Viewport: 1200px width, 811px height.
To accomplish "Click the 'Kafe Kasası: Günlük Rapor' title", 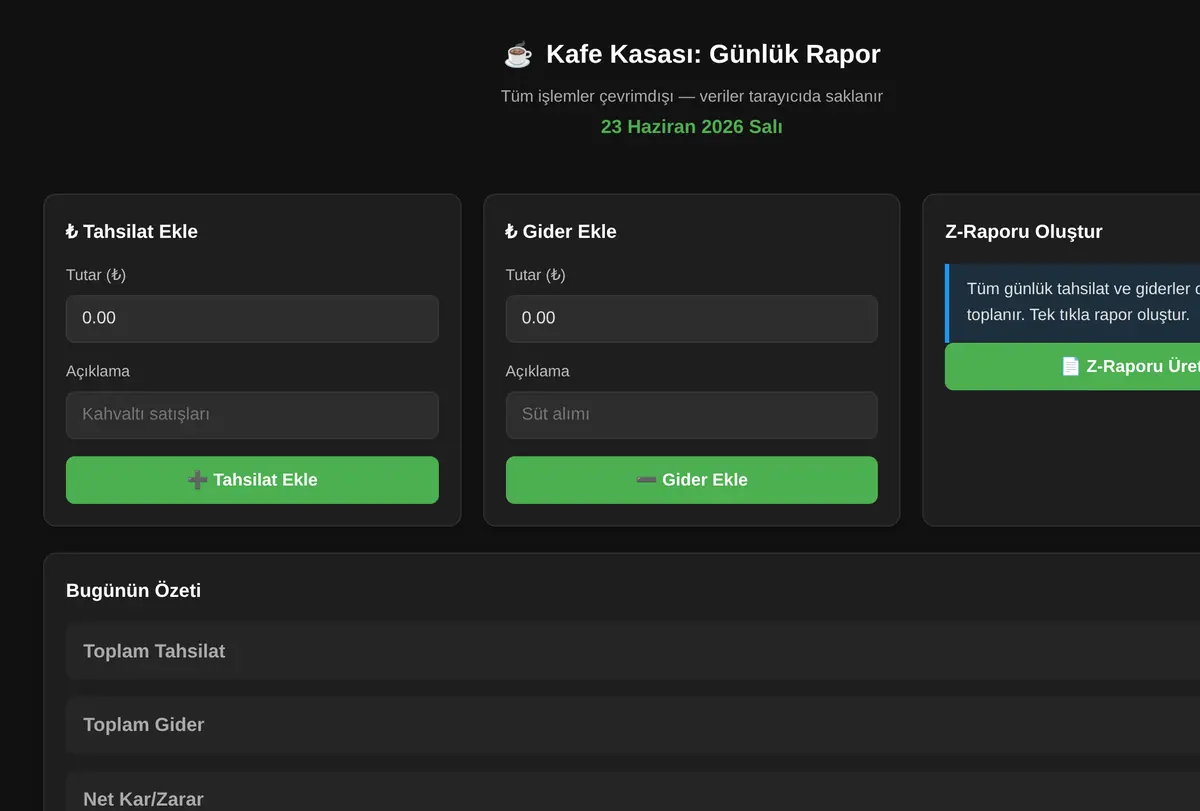I will (713, 54).
